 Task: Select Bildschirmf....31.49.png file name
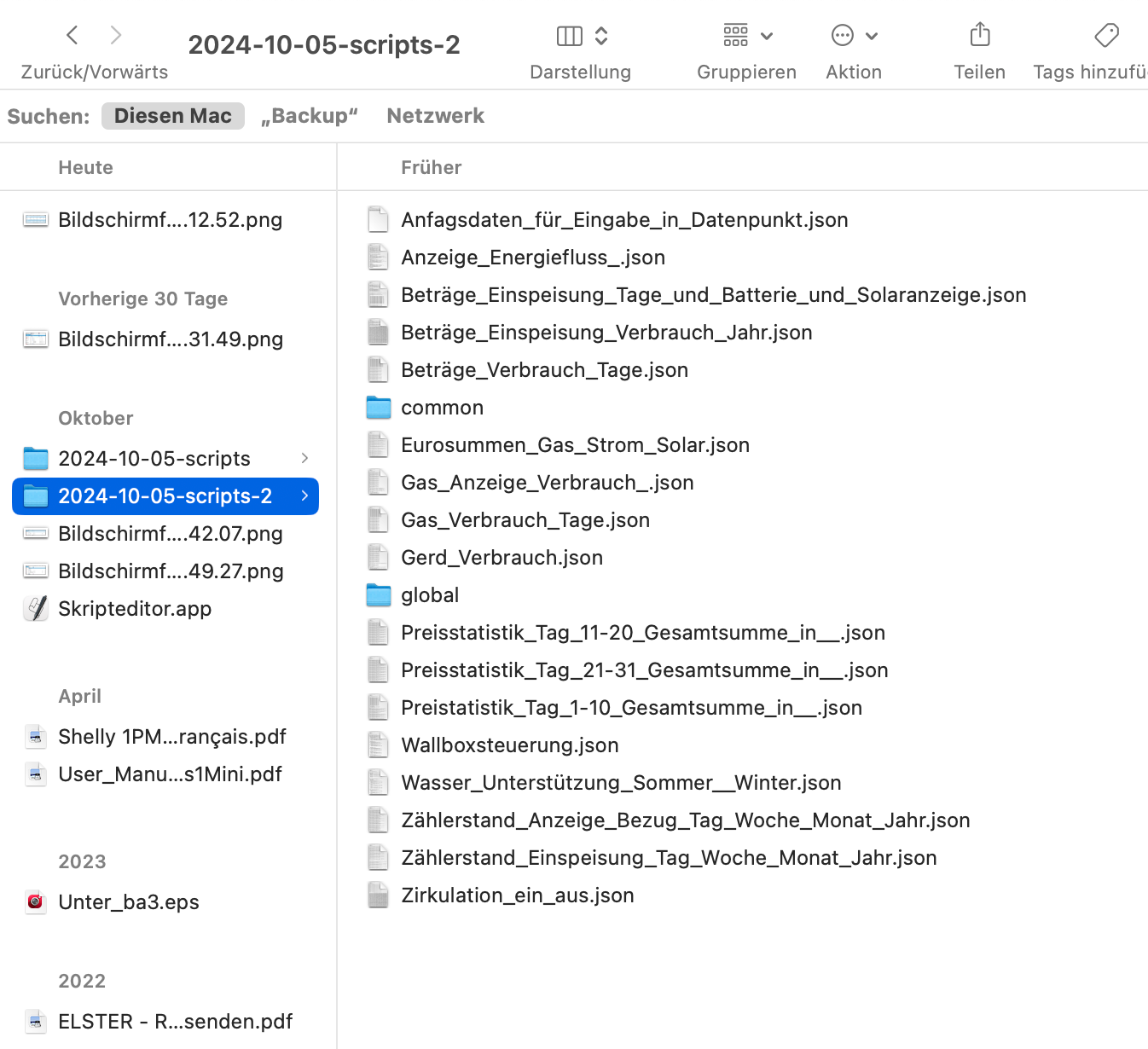(171, 339)
